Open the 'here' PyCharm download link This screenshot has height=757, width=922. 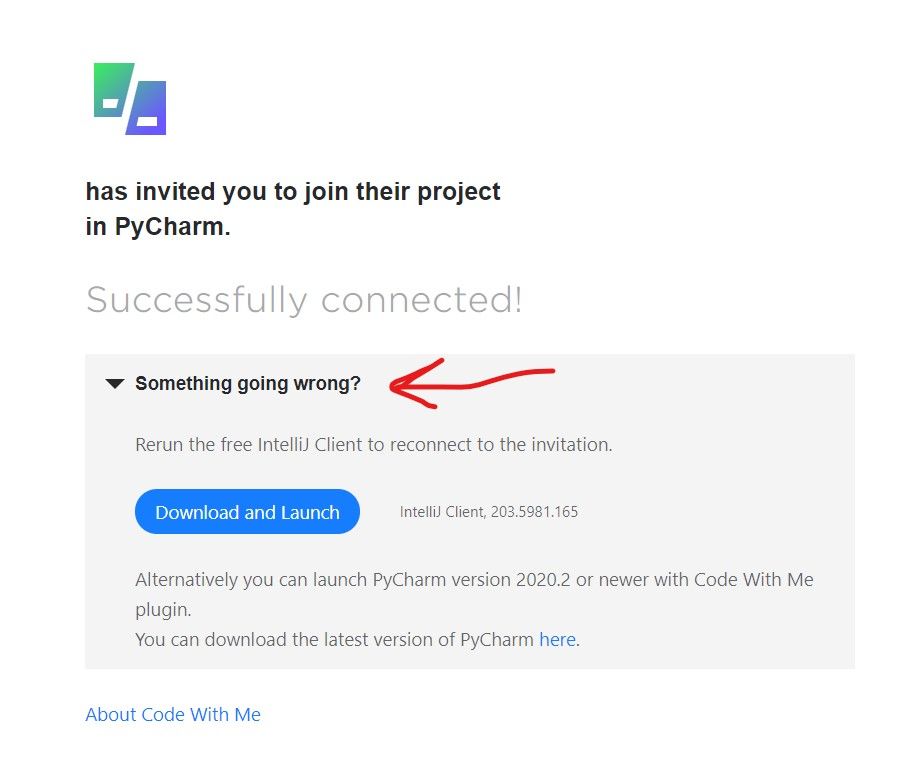557,639
